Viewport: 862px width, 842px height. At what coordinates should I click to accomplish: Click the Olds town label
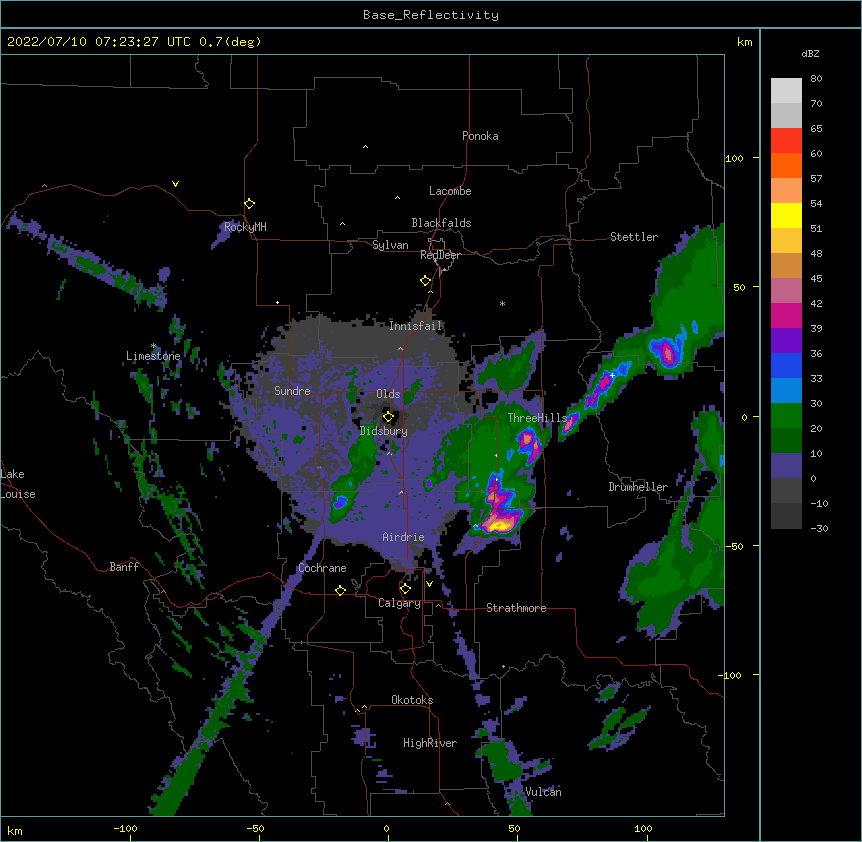[x=388, y=394]
